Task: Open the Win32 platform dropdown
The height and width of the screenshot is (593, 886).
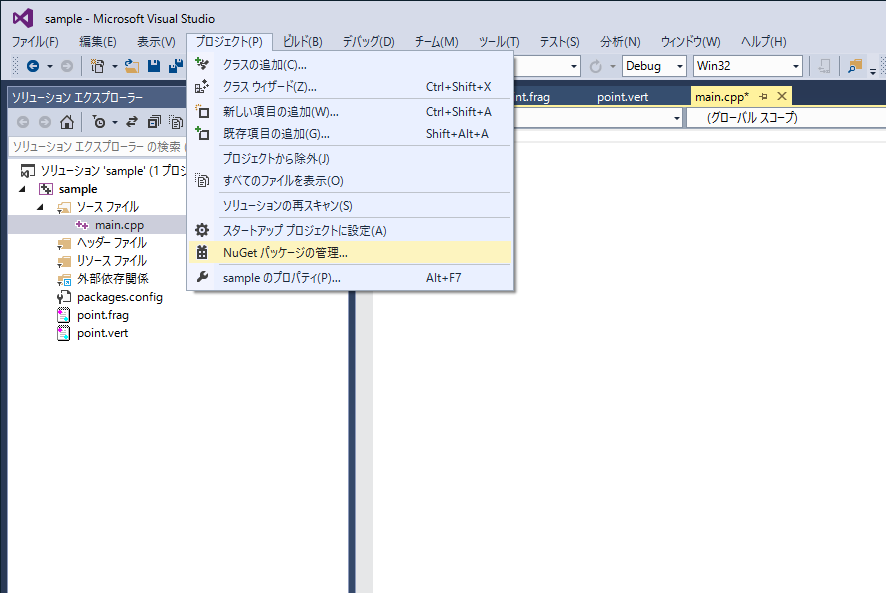Action: coord(748,66)
